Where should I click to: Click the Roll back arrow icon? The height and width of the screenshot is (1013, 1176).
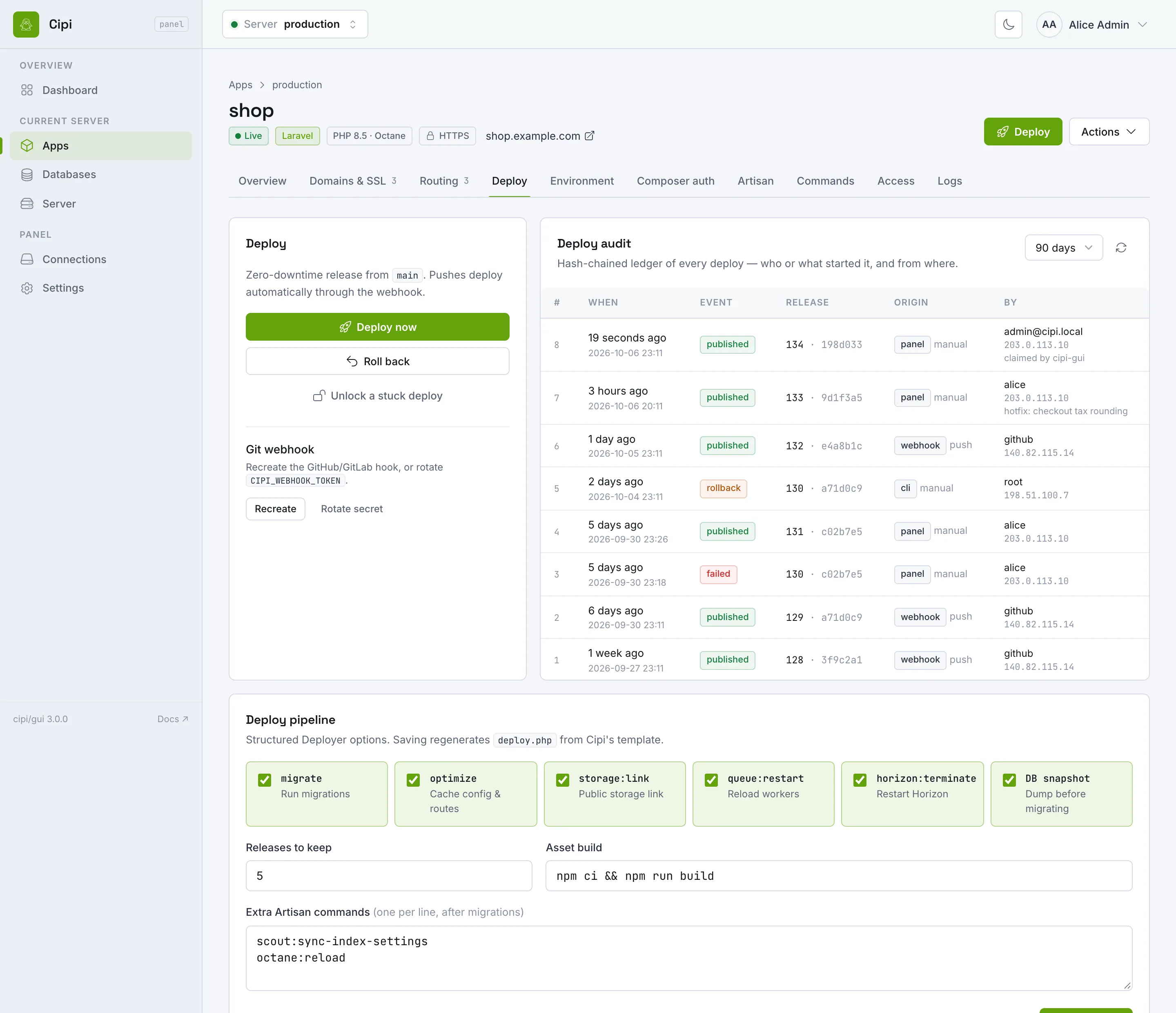tap(352, 361)
